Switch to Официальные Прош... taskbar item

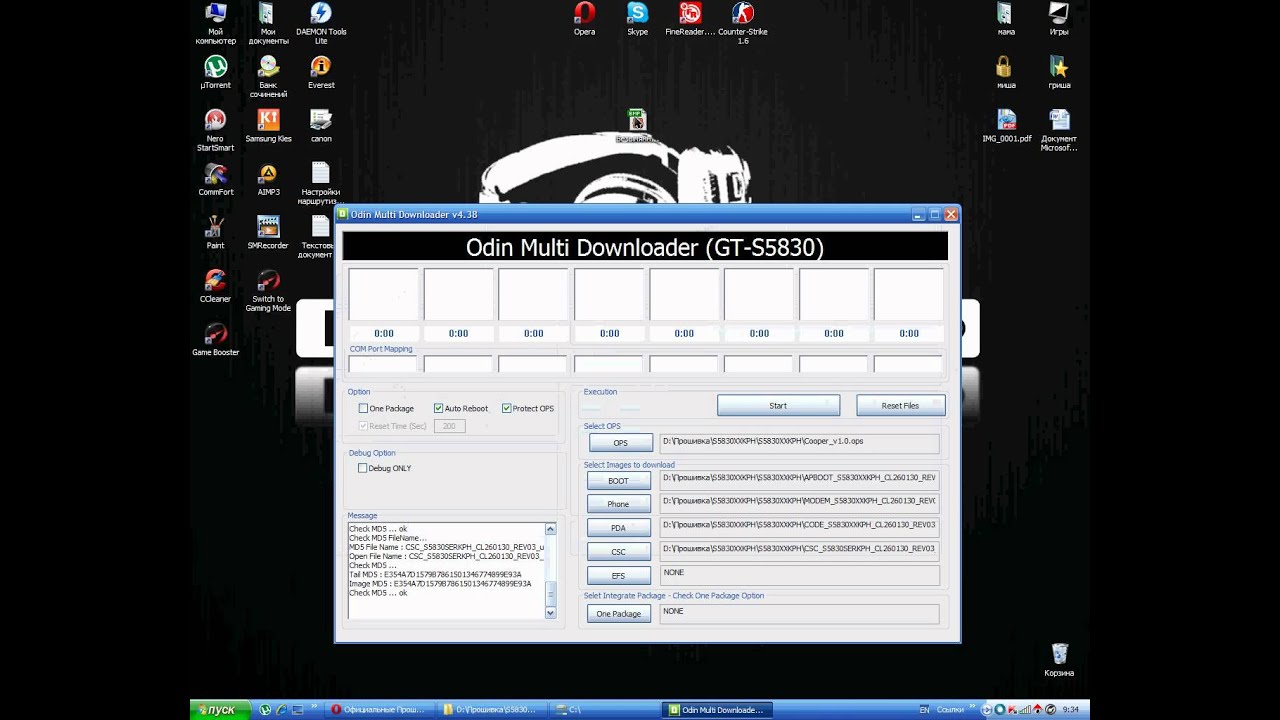coord(378,710)
